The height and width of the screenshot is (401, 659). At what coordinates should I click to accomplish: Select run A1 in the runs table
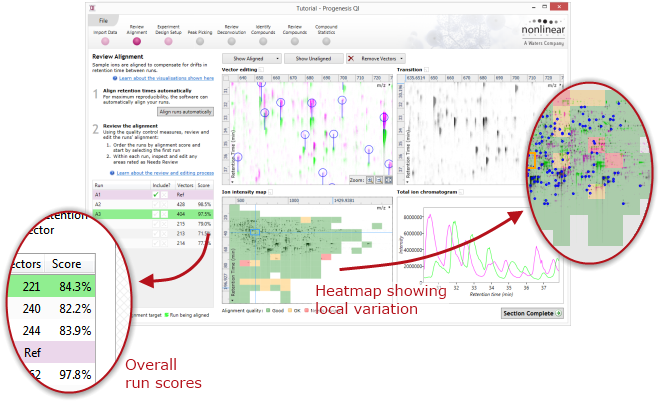pyautogui.click(x=153, y=195)
